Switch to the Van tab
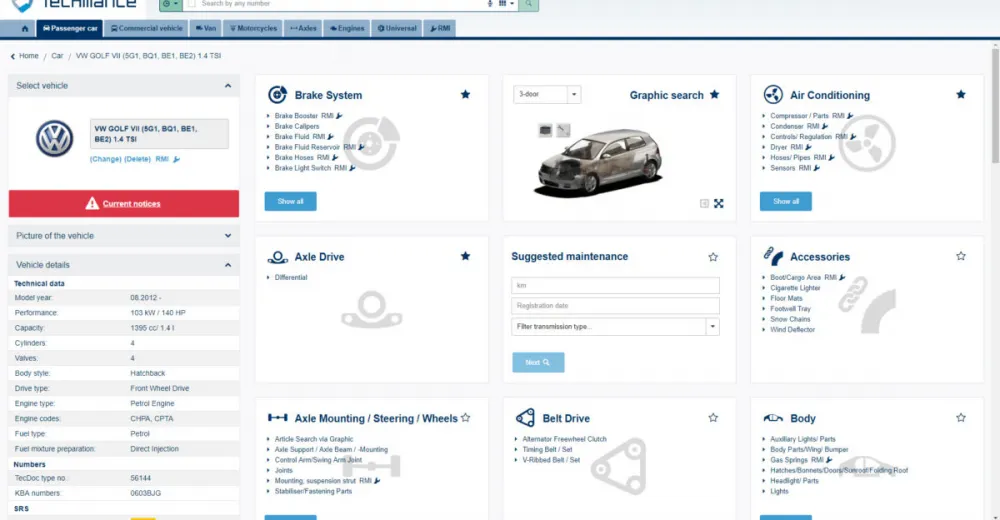Viewport: 1000px width, 520px height. (205, 28)
